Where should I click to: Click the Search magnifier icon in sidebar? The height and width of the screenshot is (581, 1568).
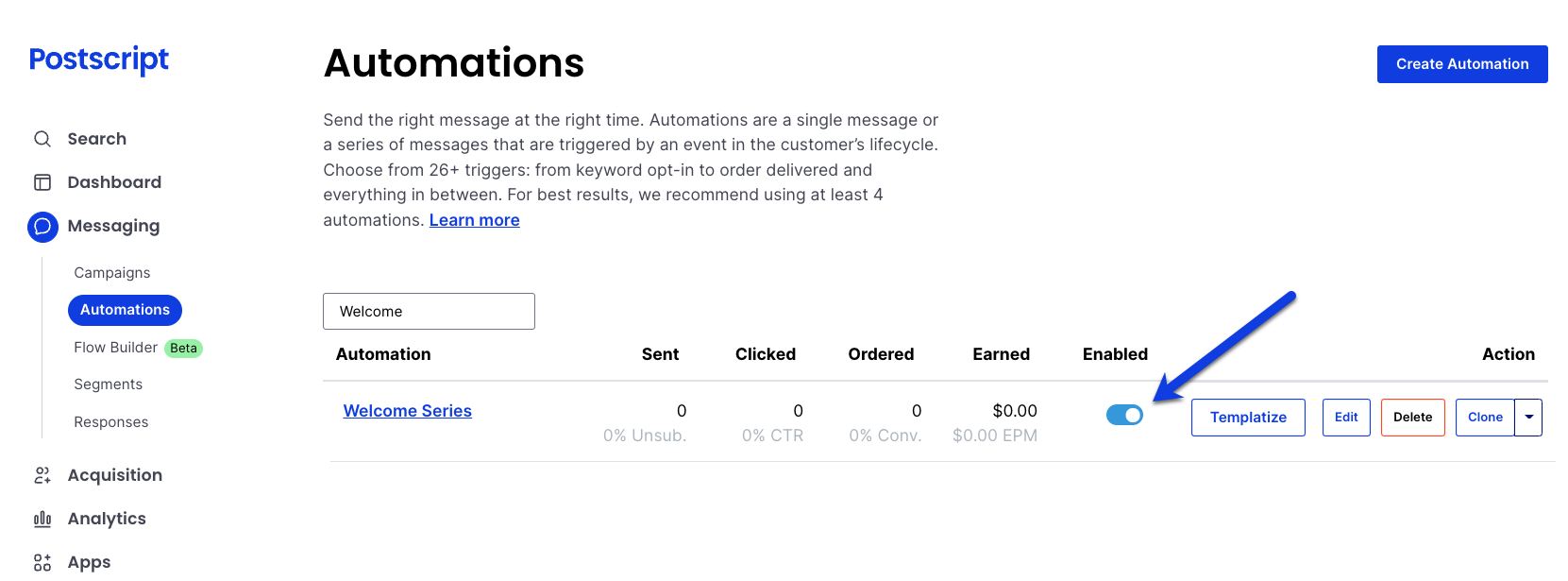tap(42, 139)
